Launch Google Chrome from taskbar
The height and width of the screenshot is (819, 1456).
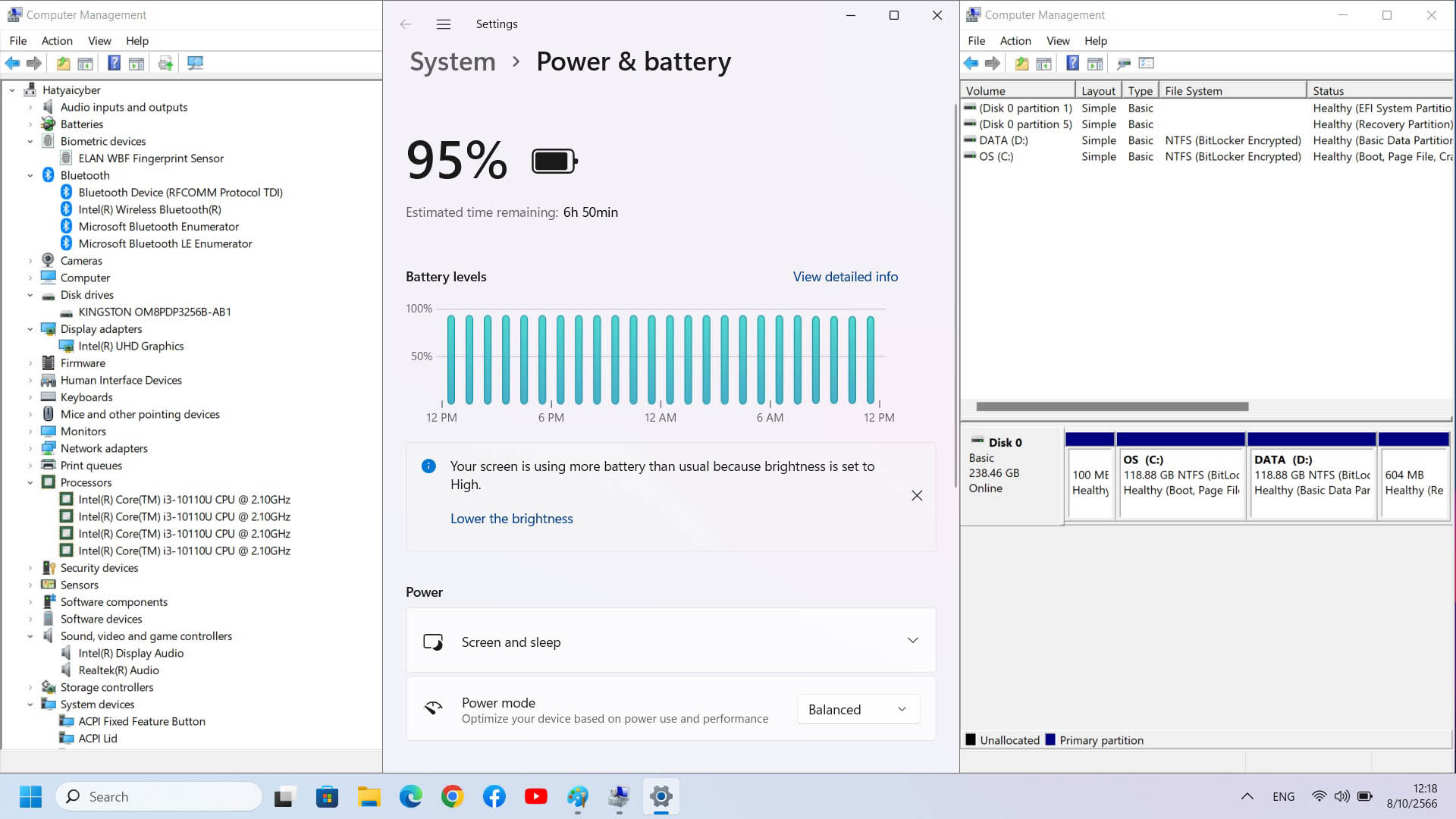452,797
